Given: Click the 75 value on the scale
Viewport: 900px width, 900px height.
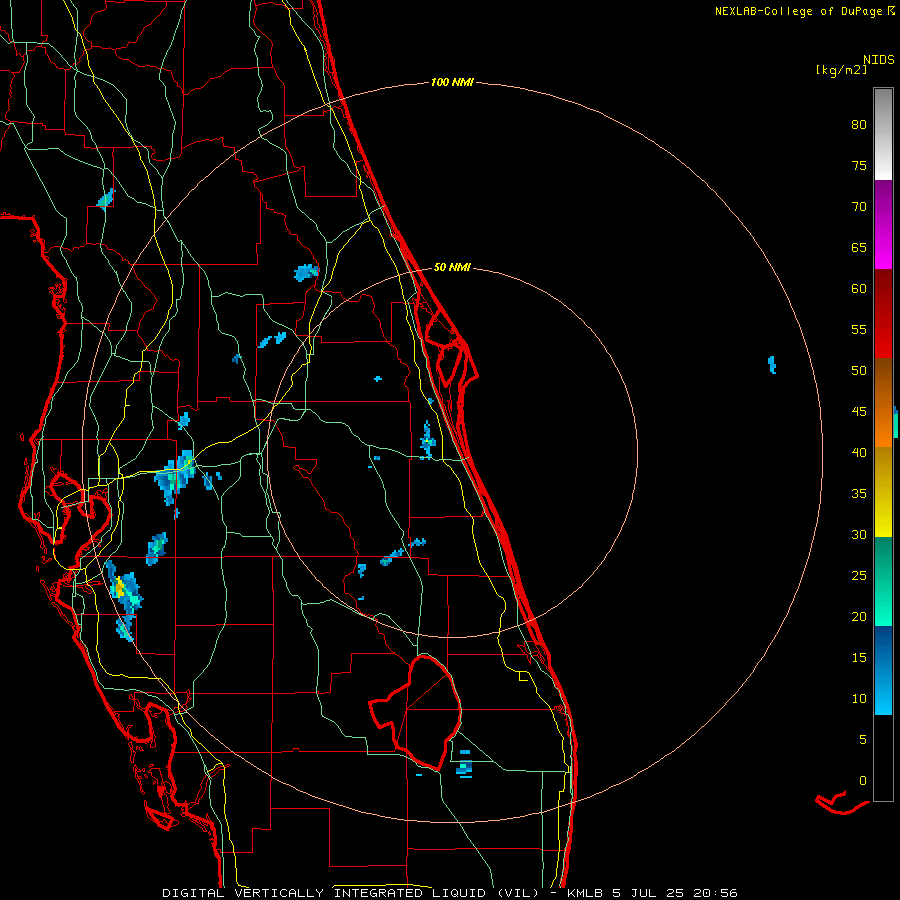Looking at the screenshot, I should tap(859, 165).
